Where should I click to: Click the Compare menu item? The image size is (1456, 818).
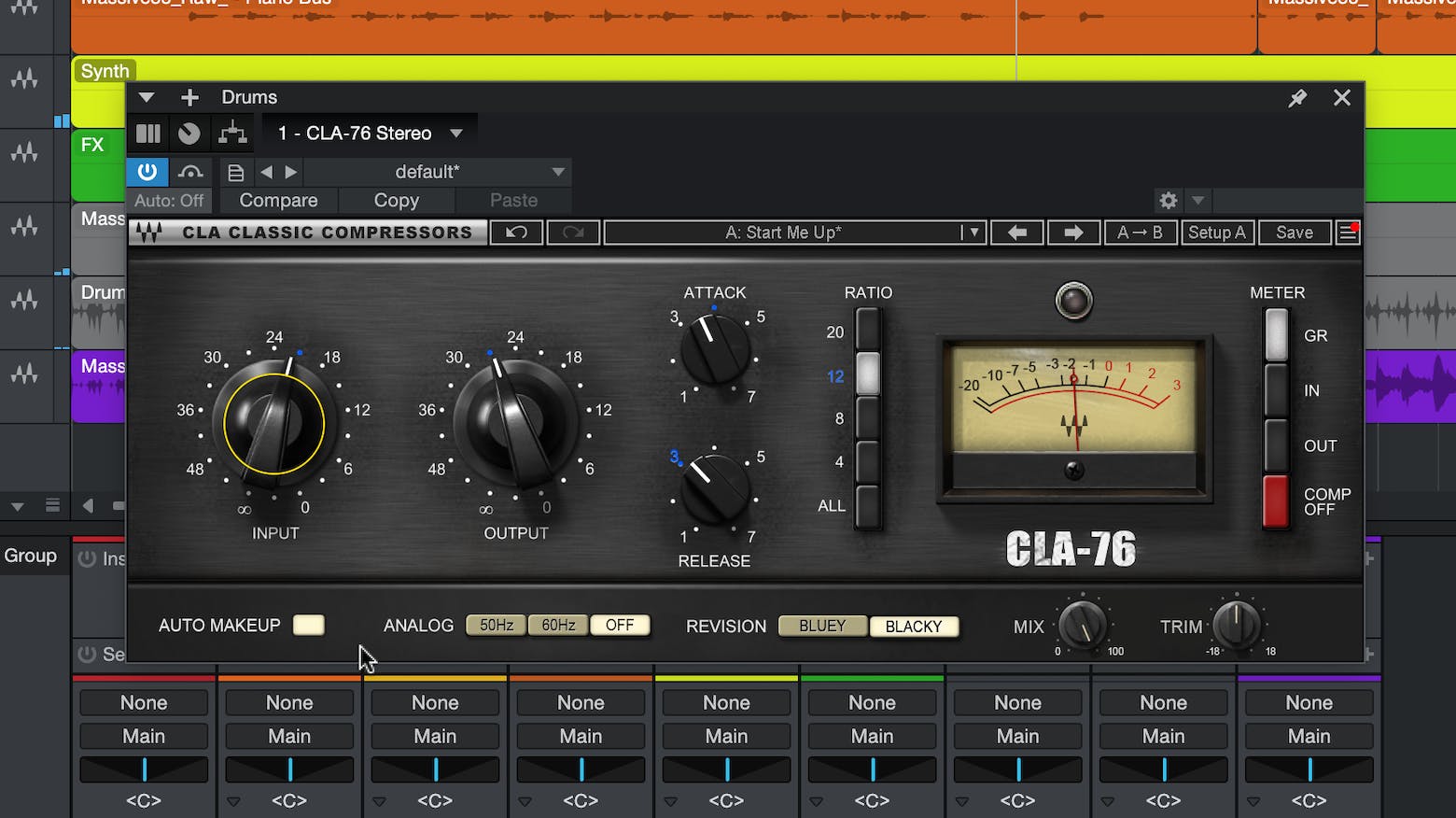(x=278, y=201)
